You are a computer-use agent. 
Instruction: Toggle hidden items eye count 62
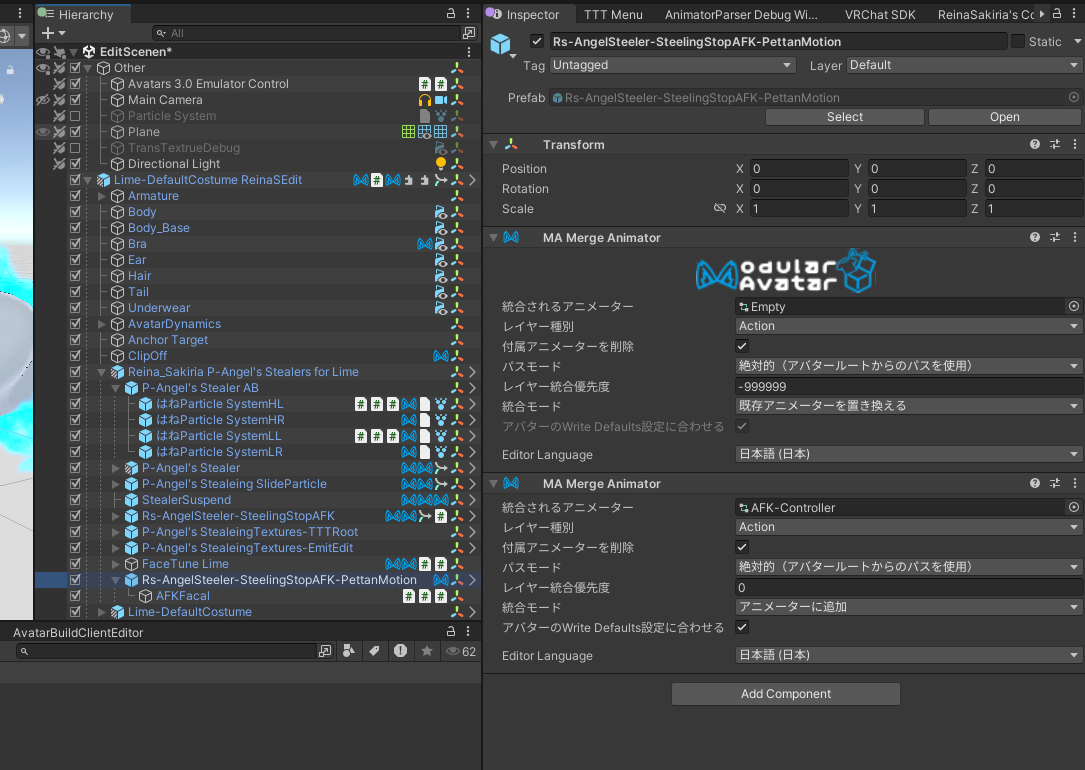coord(461,651)
